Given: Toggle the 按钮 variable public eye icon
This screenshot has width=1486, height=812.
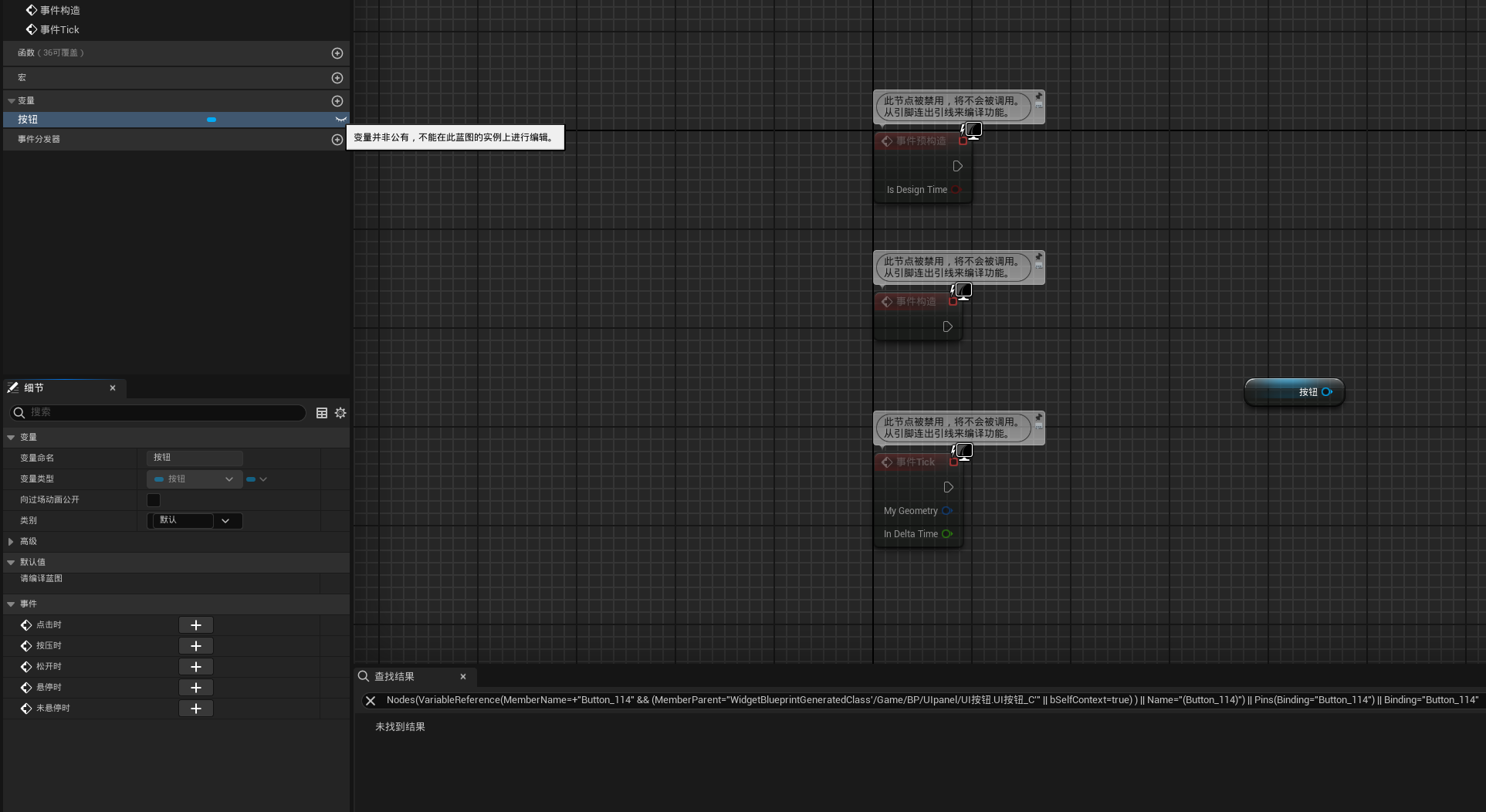Looking at the screenshot, I should coord(340,120).
